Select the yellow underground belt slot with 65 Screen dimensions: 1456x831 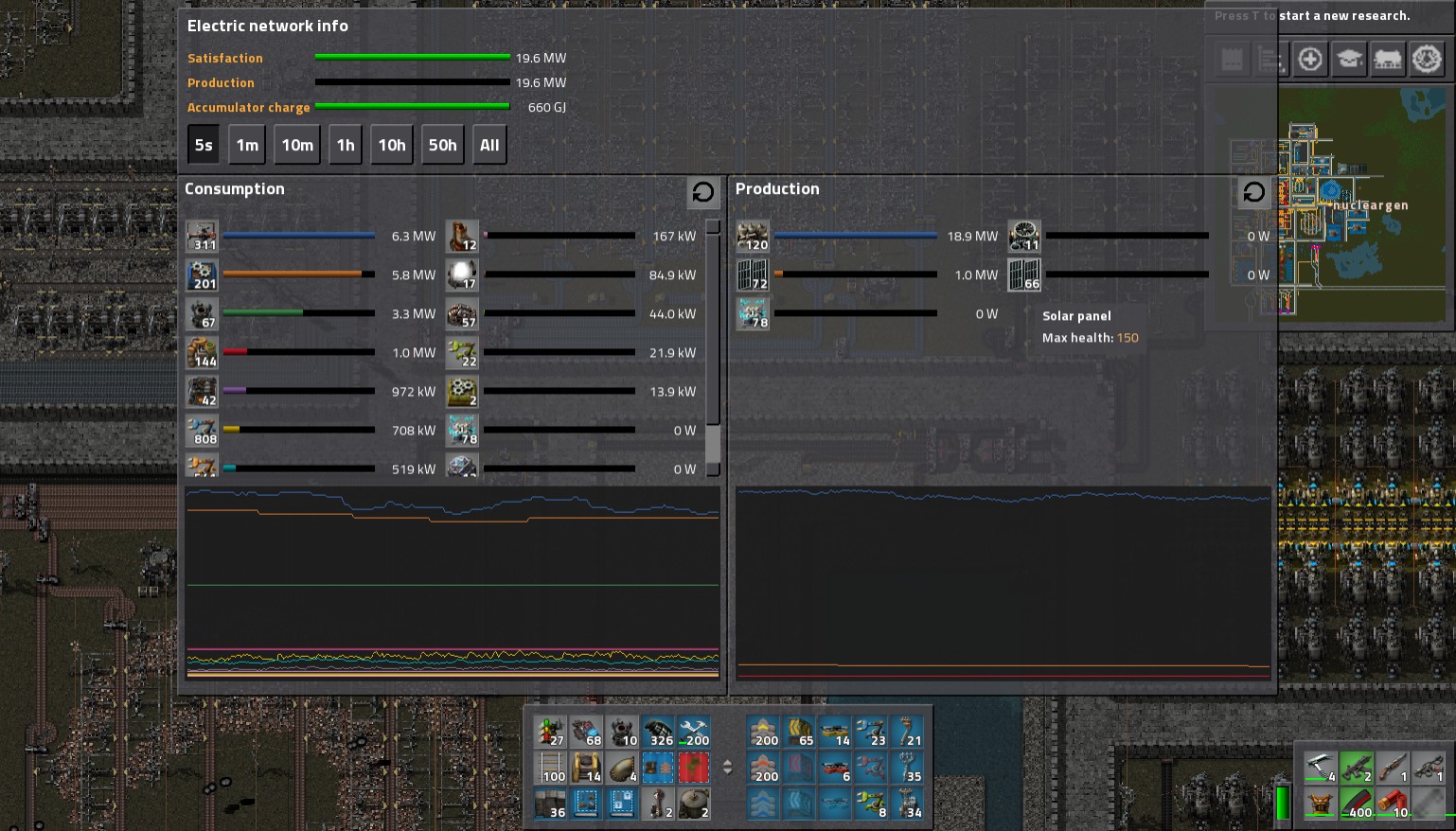click(799, 732)
